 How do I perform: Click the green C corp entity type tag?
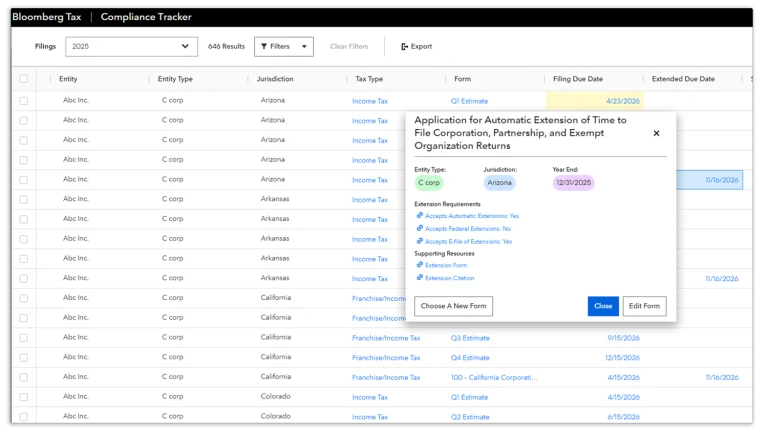(x=429, y=183)
